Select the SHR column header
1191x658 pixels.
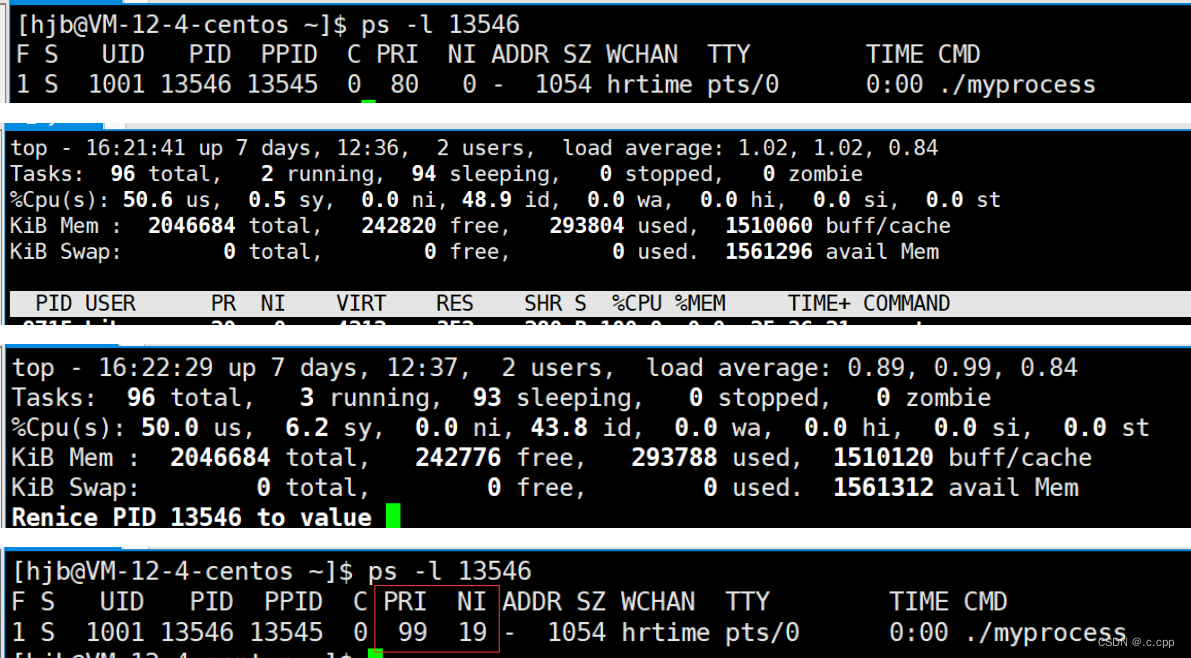click(542, 303)
